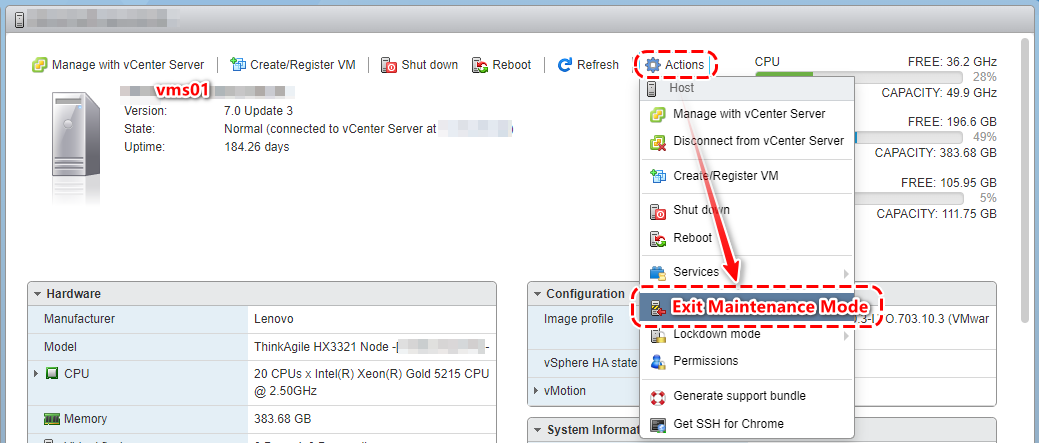The height and width of the screenshot is (443, 1039).
Task: Click the Create/Register VM toolbar icon
Action: pyautogui.click(x=238, y=65)
